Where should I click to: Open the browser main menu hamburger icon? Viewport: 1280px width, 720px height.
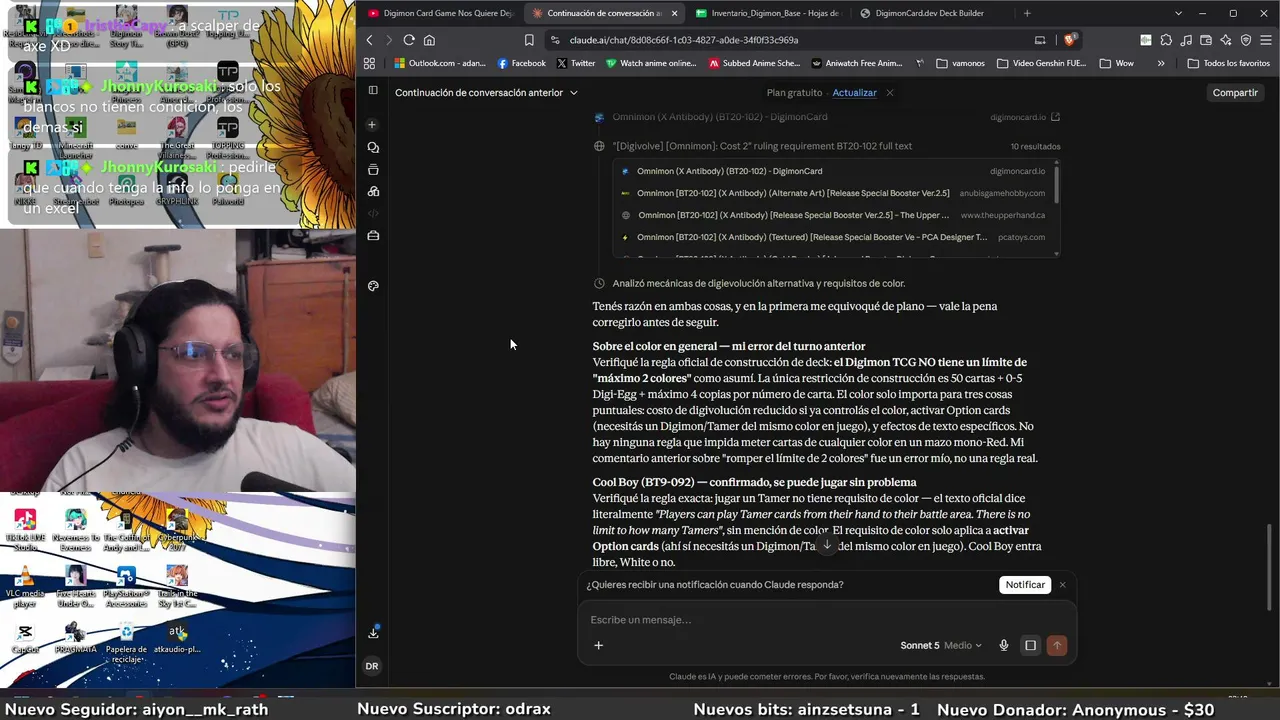pos(1266,40)
